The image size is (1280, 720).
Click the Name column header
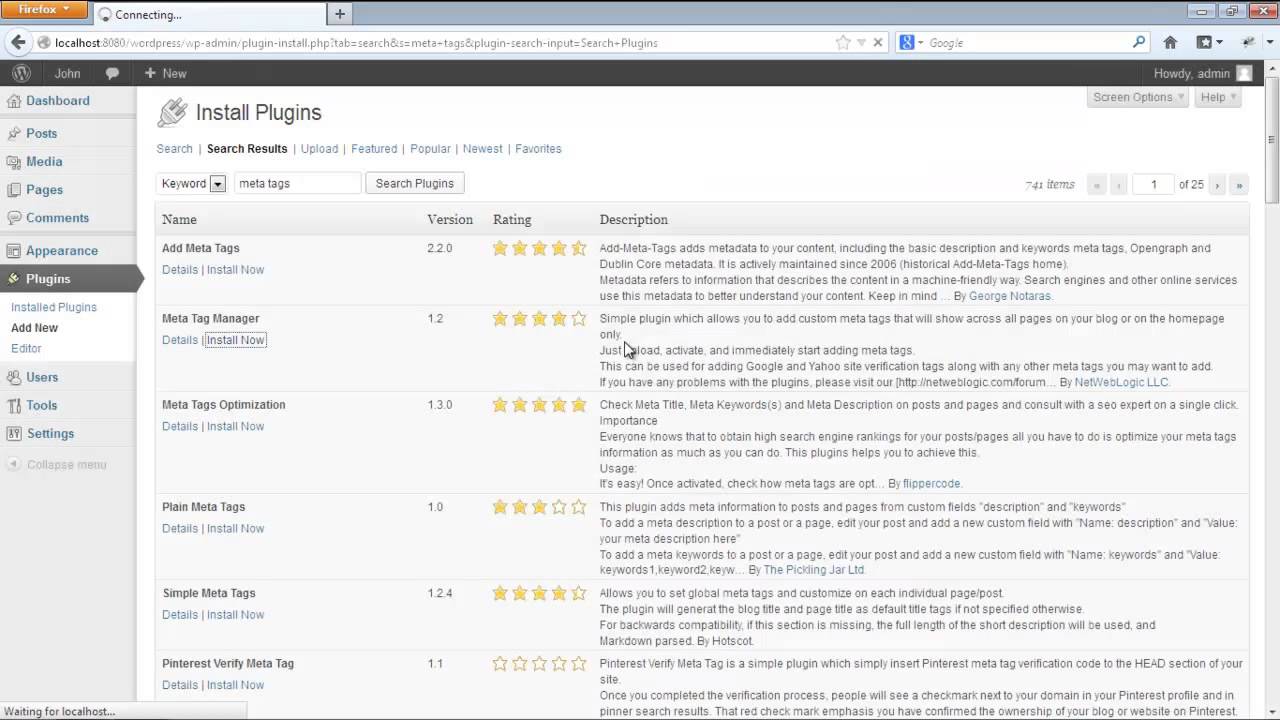[x=179, y=220]
